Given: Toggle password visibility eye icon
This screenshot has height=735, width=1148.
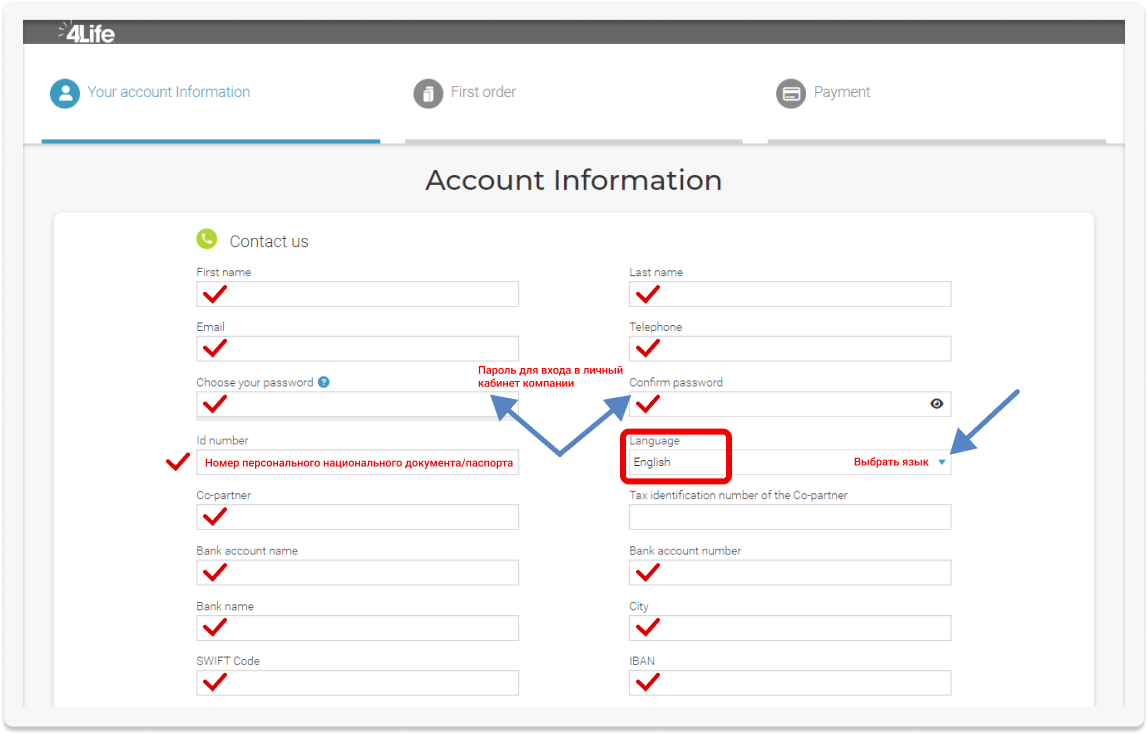Looking at the screenshot, I should pyautogui.click(x=936, y=404).
